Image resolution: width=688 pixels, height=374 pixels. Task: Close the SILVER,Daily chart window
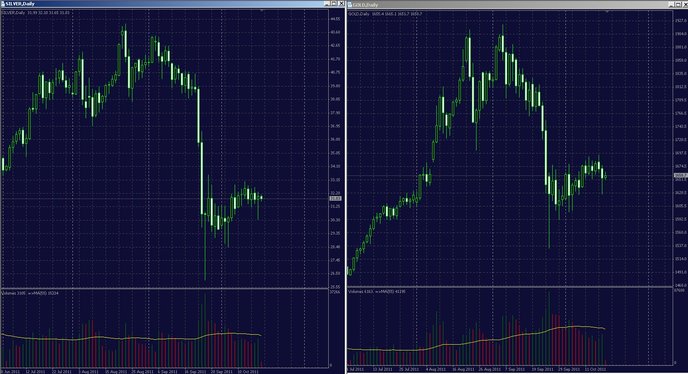[x=341, y=4]
